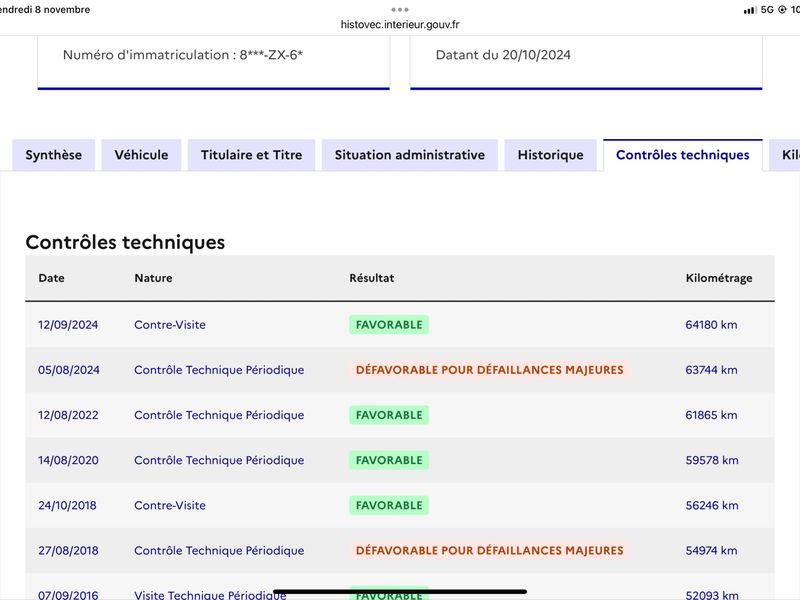Go to the Historique tab
Image resolution: width=800 pixels, height=600 pixels.
pyautogui.click(x=551, y=155)
